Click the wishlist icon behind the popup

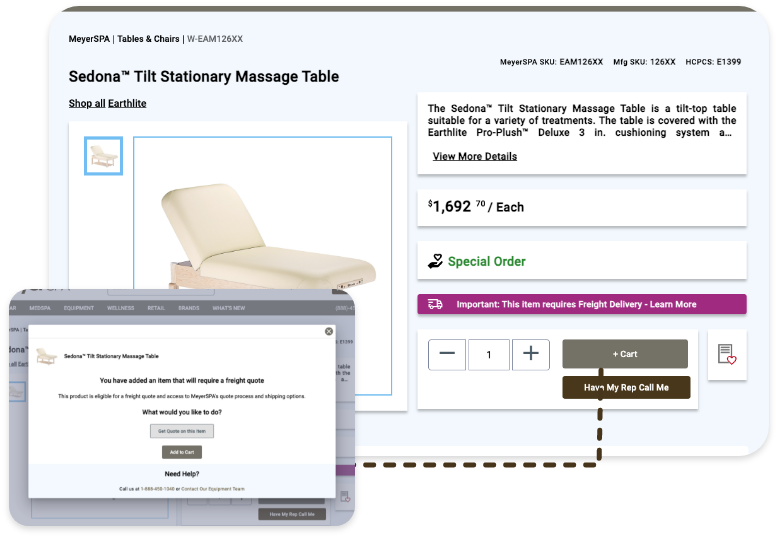tap(345, 496)
